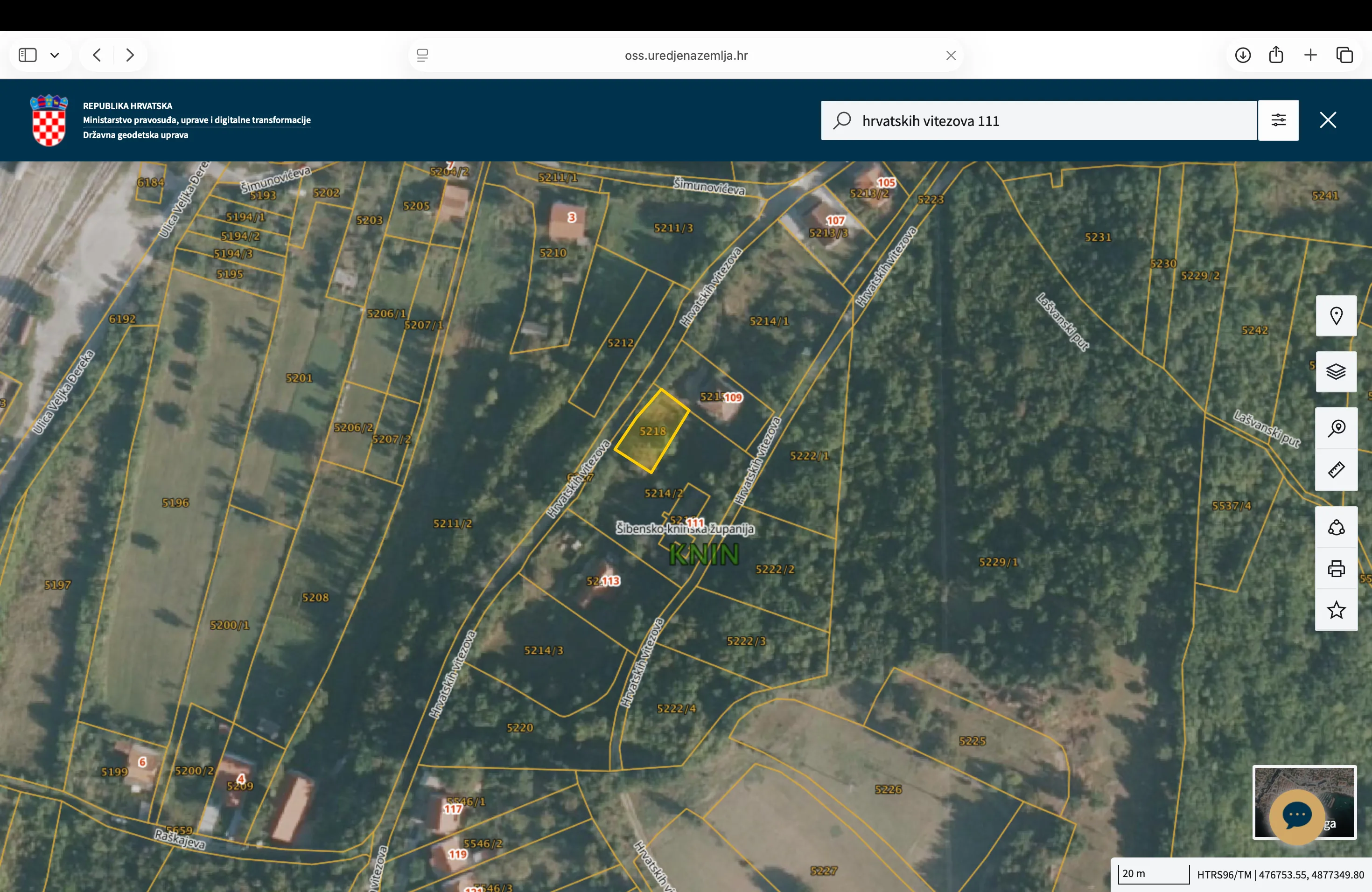Click parcel label 5200/1
1372x892 pixels.
click(230, 625)
